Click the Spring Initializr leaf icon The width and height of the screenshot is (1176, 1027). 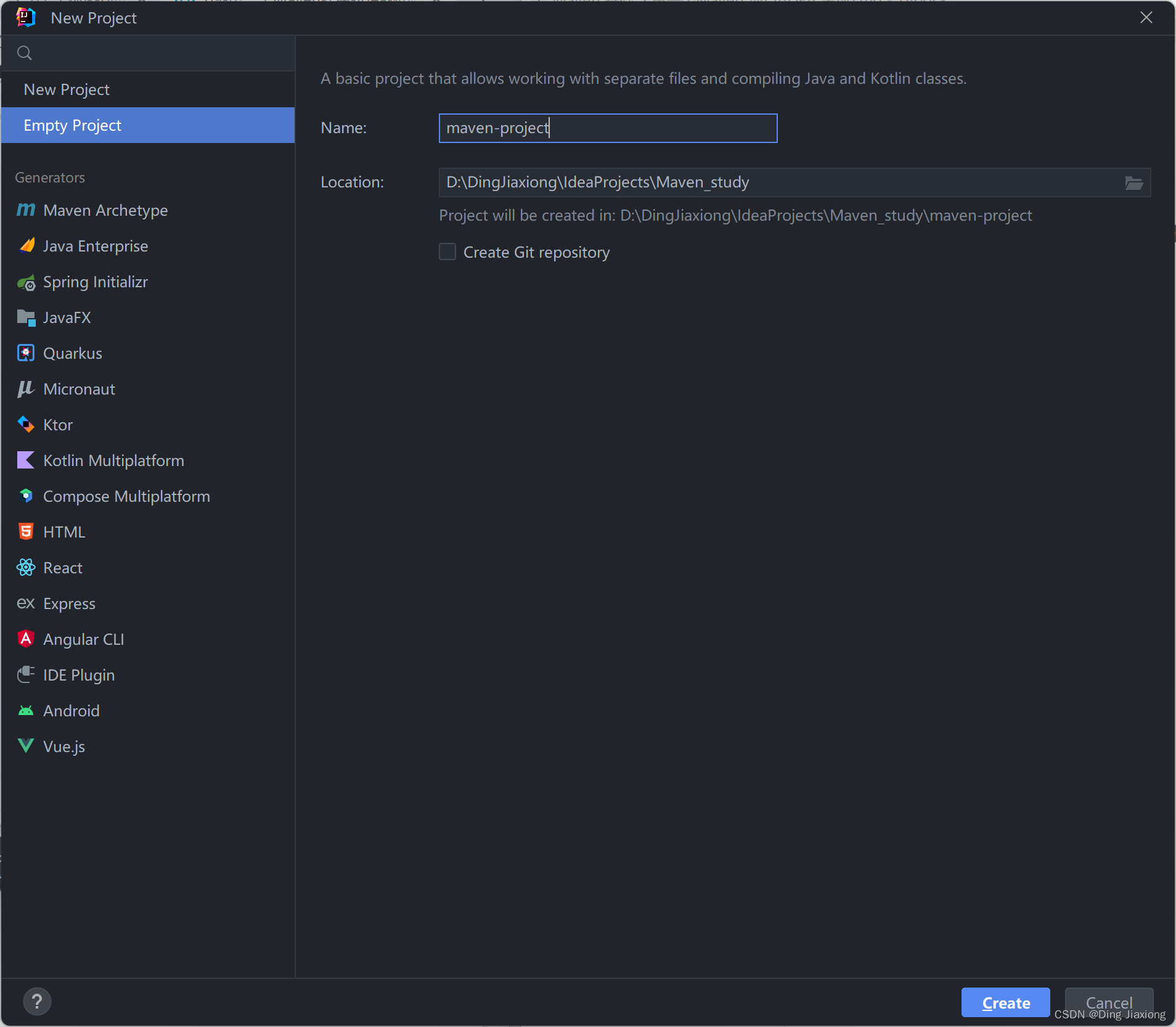[26, 282]
